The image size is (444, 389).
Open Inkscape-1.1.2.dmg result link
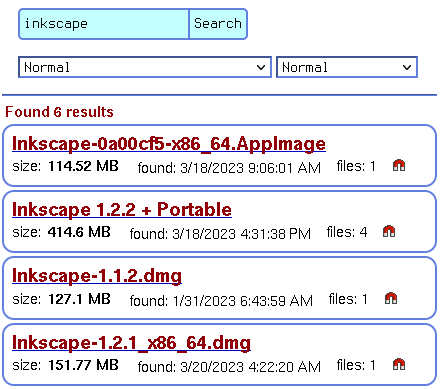pyautogui.click(x=97, y=276)
